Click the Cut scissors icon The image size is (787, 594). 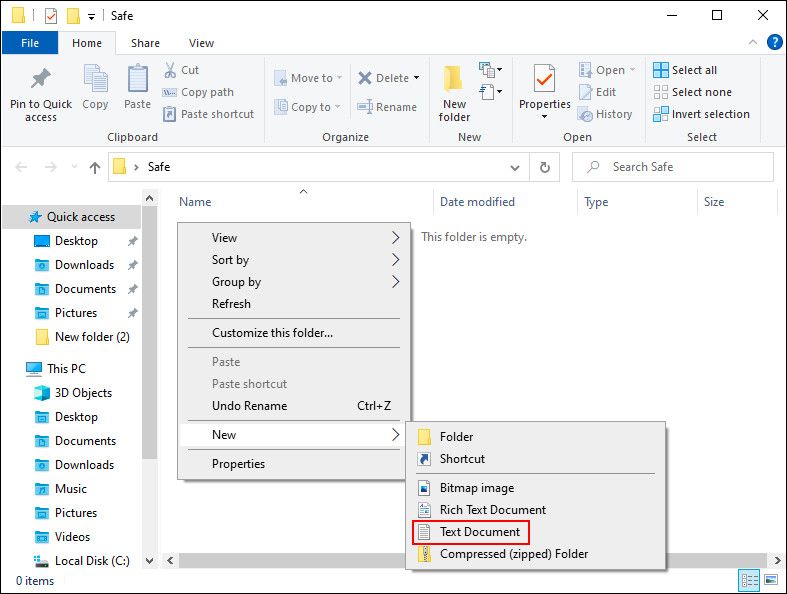click(170, 70)
